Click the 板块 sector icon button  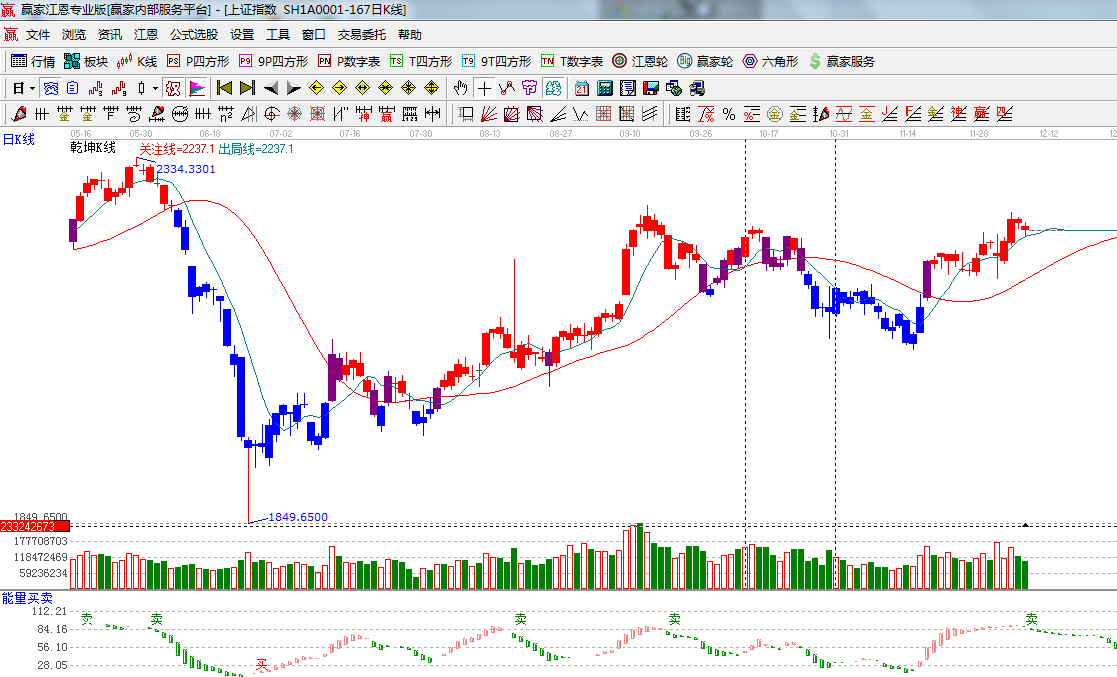coord(86,61)
